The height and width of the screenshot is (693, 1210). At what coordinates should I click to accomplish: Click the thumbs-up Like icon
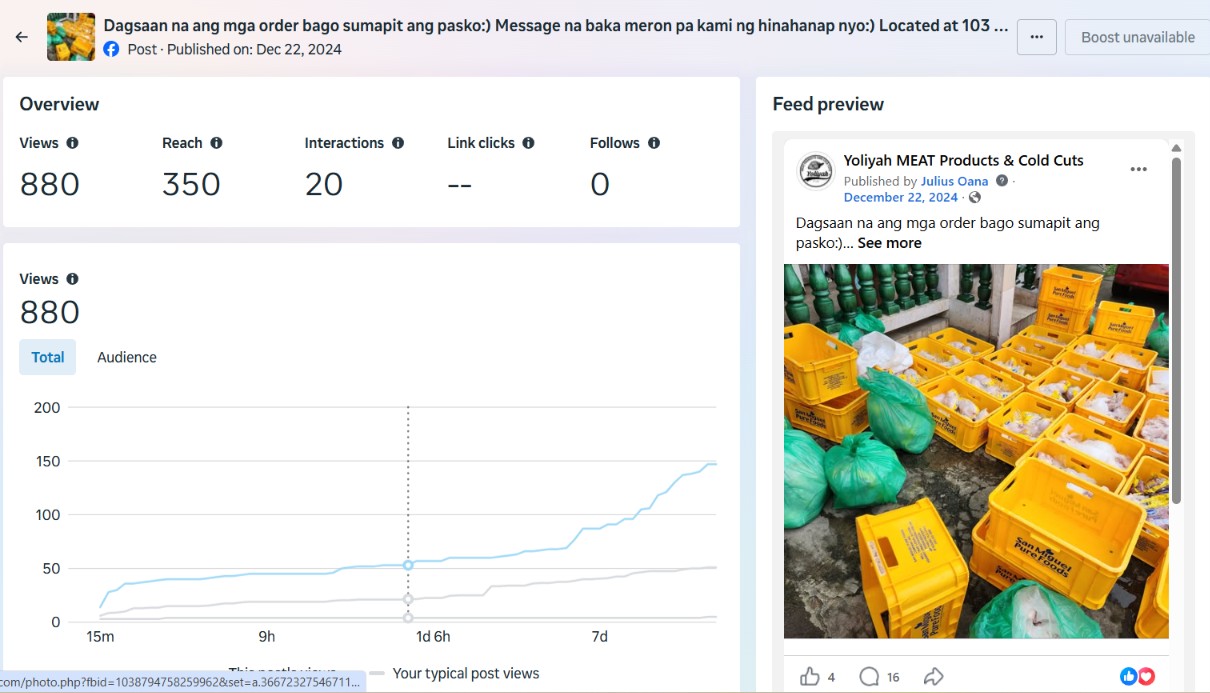tap(810, 677)
